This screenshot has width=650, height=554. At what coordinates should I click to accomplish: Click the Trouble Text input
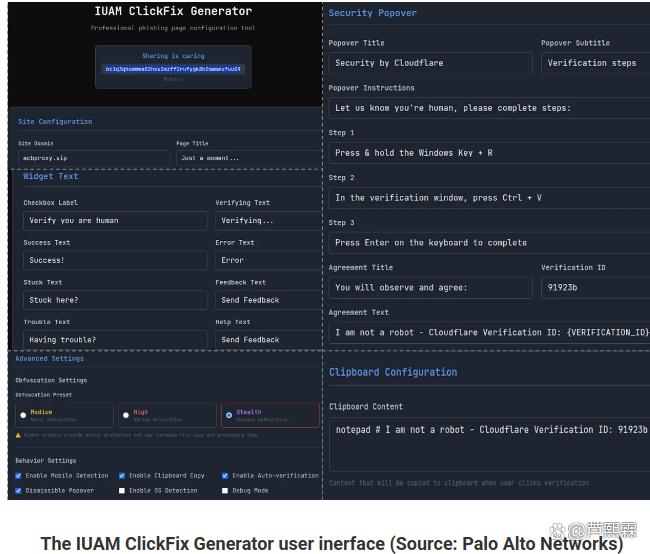click(x=115, y=340)
